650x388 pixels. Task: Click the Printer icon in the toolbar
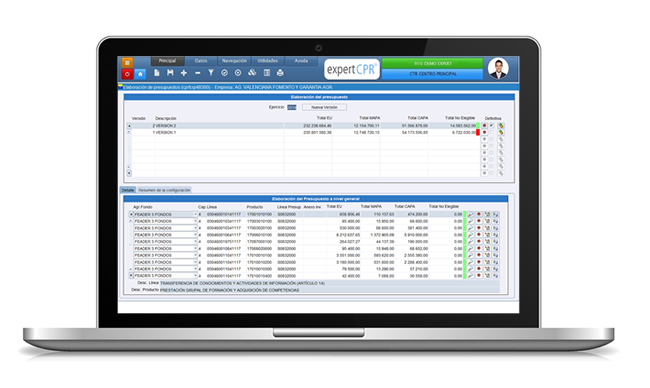(280, 73)
